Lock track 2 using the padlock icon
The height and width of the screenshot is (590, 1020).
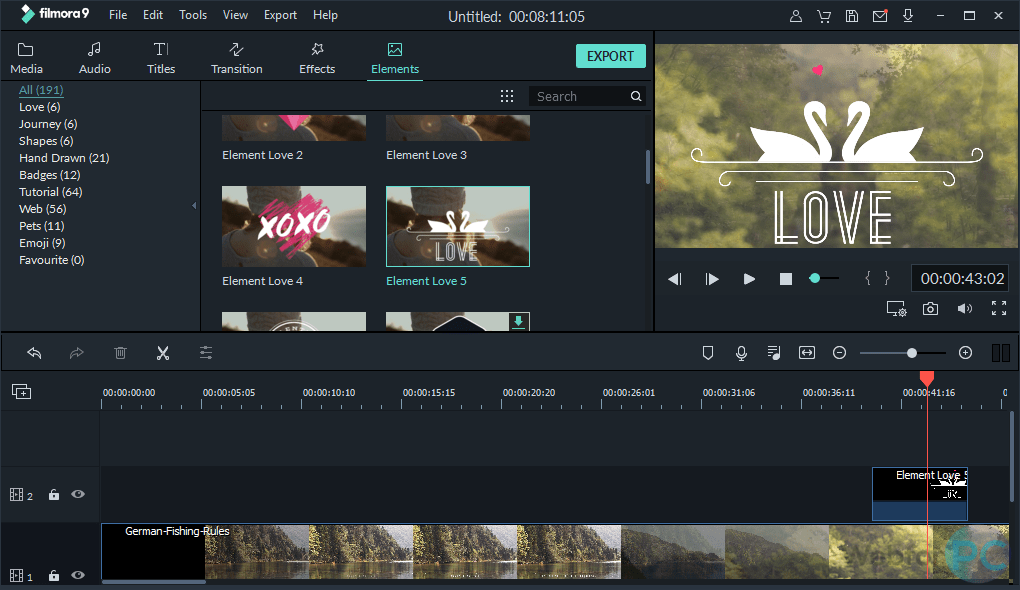click(53, 494)
